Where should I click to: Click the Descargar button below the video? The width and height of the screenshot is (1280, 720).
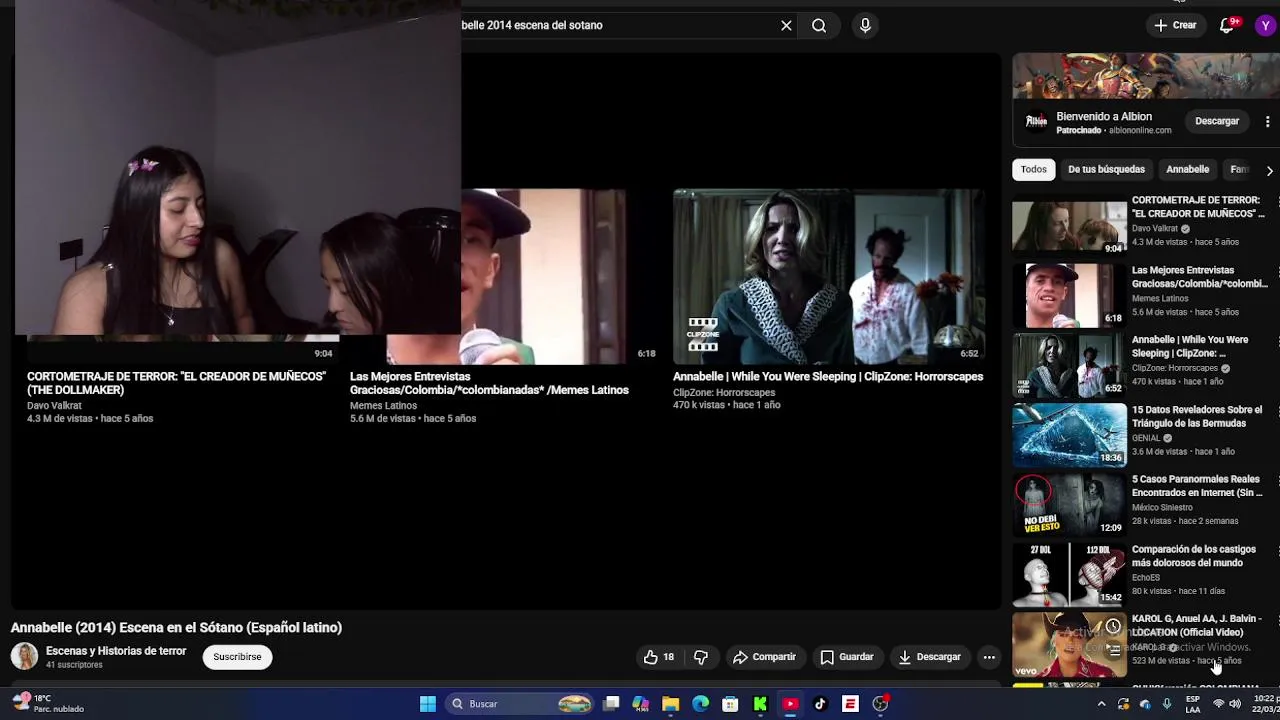click(x=929, y=657)
